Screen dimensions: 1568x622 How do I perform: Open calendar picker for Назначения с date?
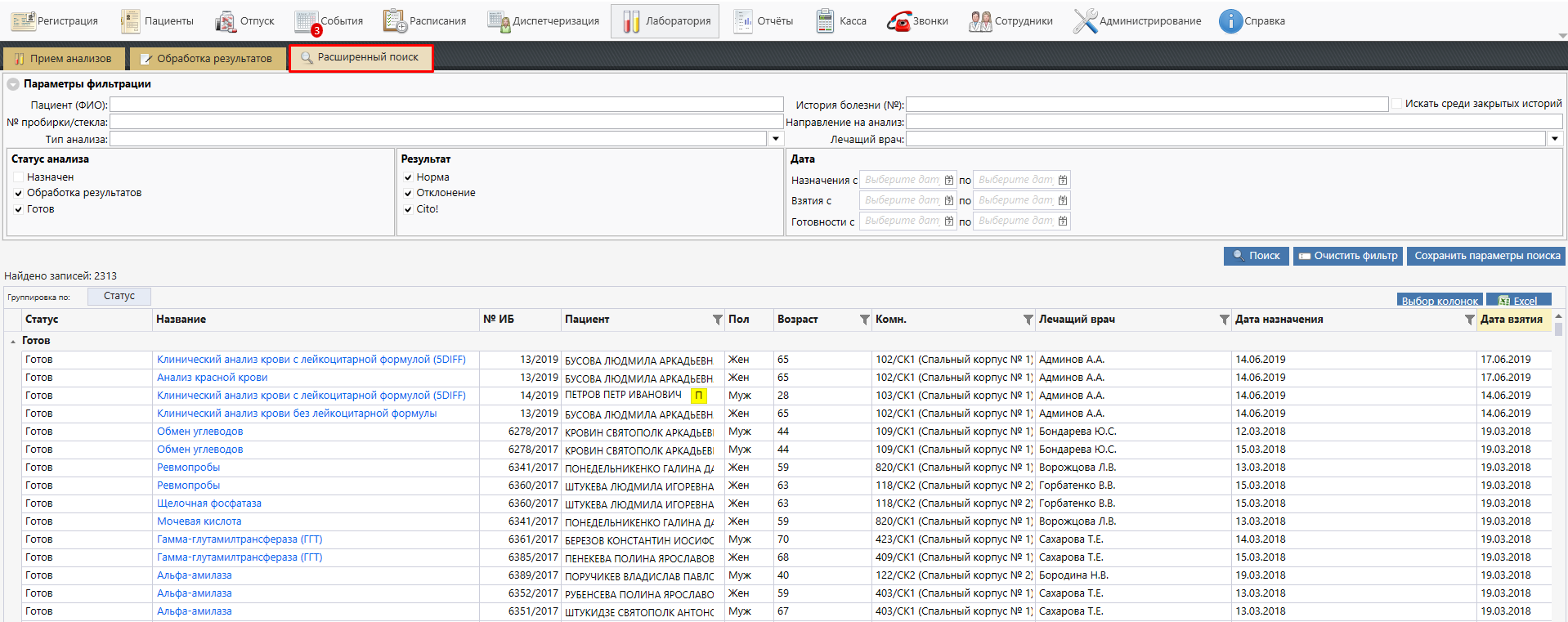pos(948,180)
